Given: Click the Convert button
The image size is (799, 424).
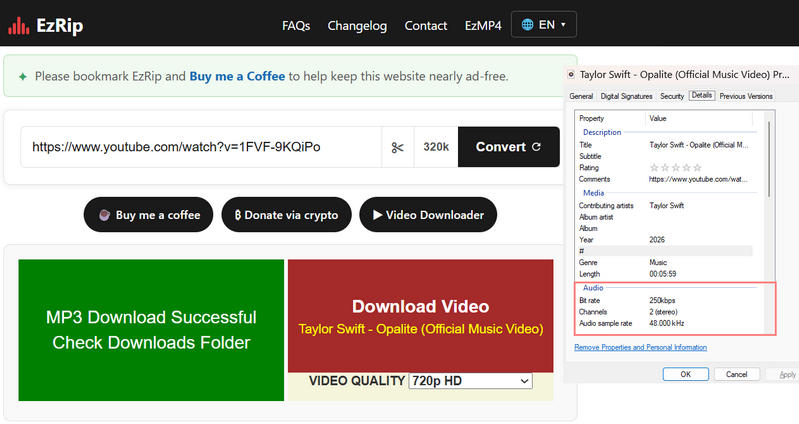Looking at the screenshot, I should click(x=509, y=147).
